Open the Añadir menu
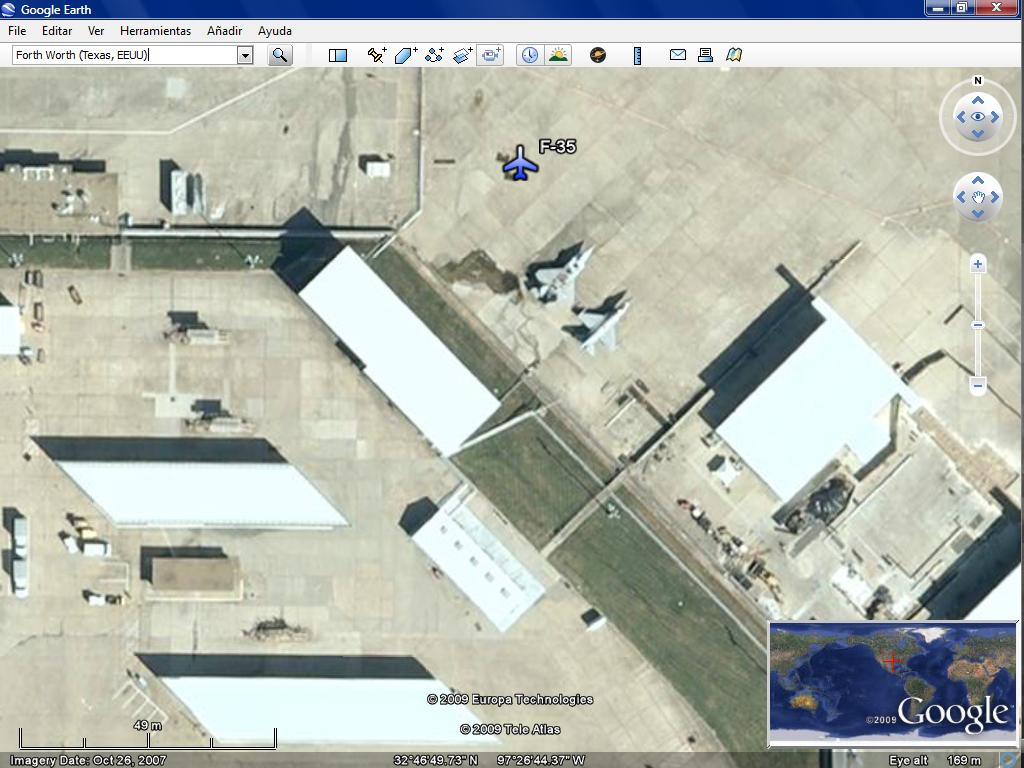The height and width of the screenshot is (768, 1024). pyautogui.click(x=224, y=31)
